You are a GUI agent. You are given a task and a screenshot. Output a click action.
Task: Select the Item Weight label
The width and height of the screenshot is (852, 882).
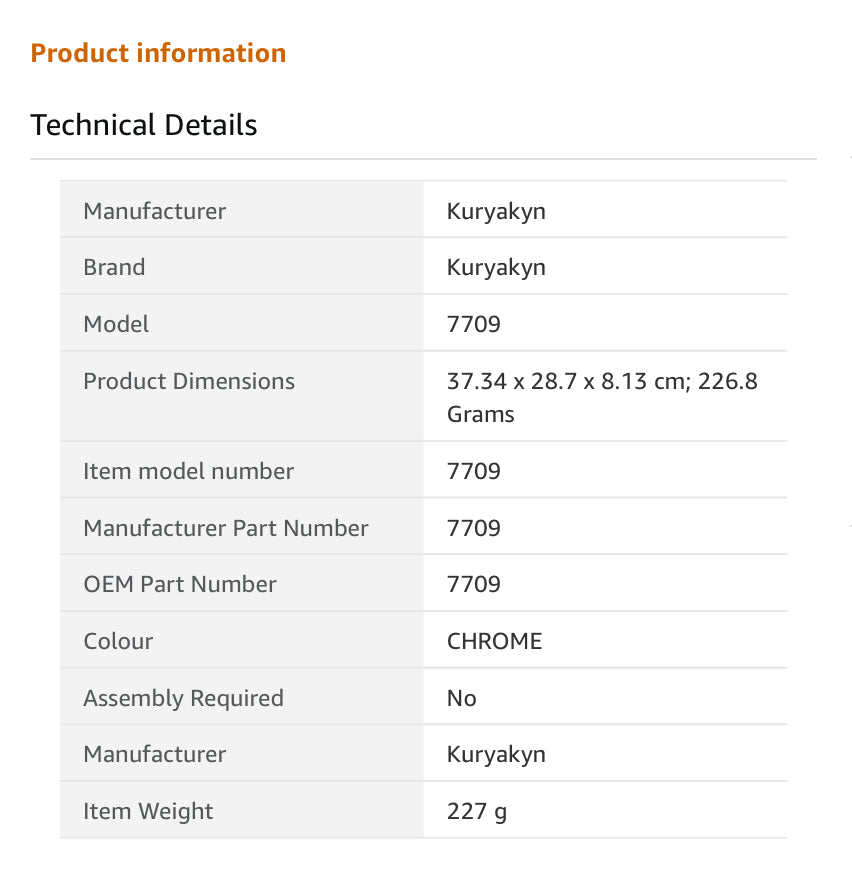tap(148, 811)
